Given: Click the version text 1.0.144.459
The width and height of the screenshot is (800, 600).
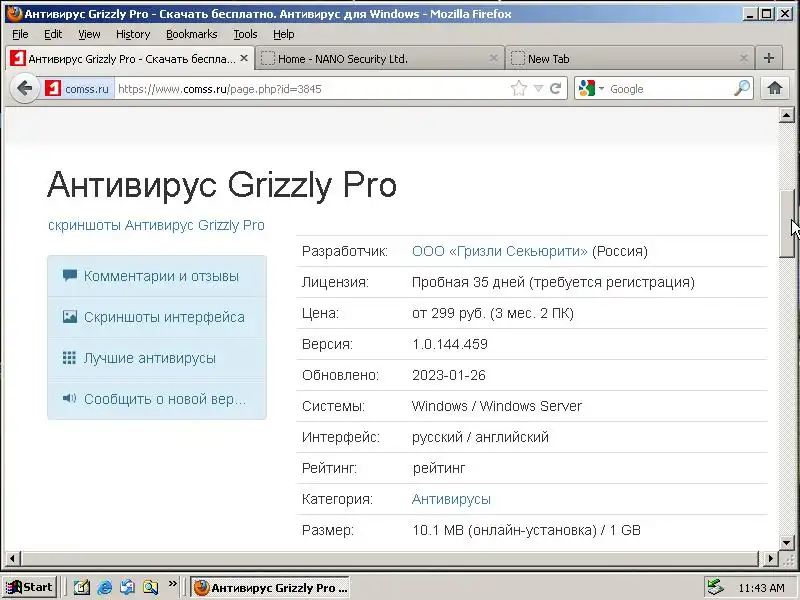Looking at the screenshot, I should (450, 344).
